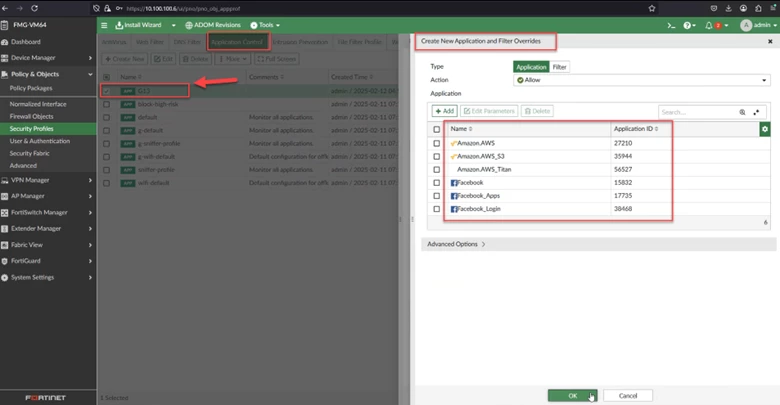Open Security Profiles in sidebar

(x=31, y=129)
